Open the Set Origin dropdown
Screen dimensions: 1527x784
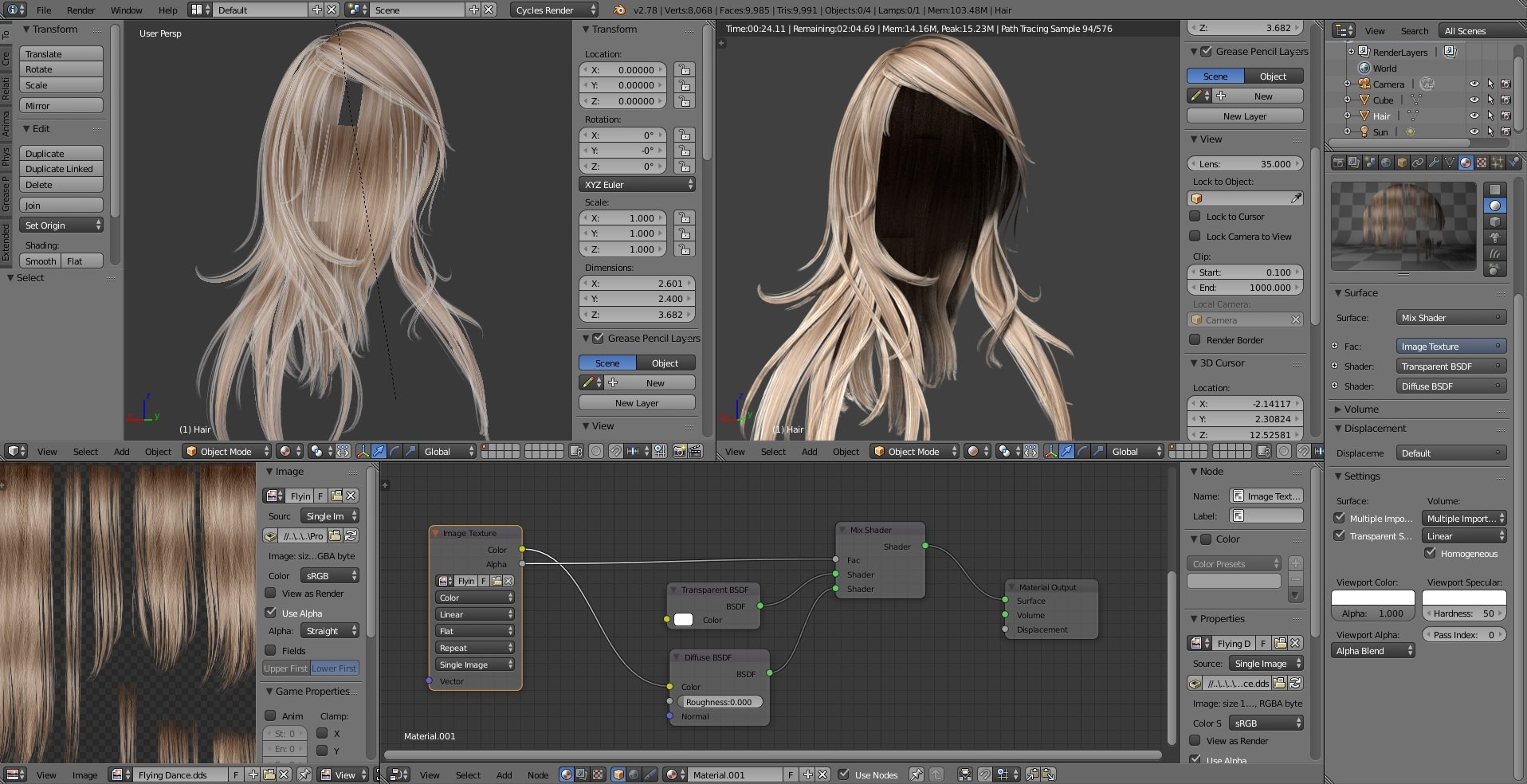point(61,225)
